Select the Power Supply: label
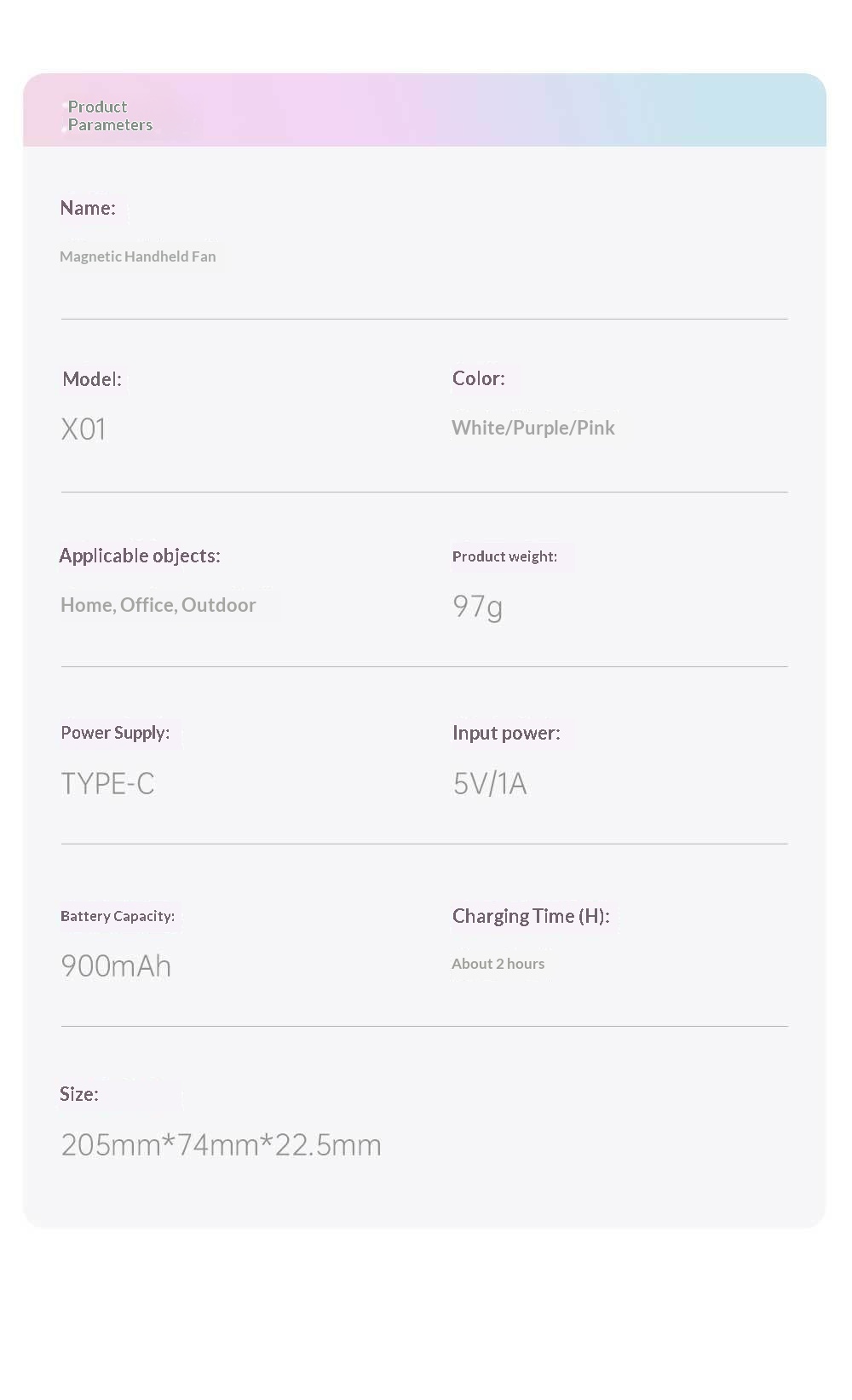This screenshot has height=1400, width=852. (x=115, y=733)
